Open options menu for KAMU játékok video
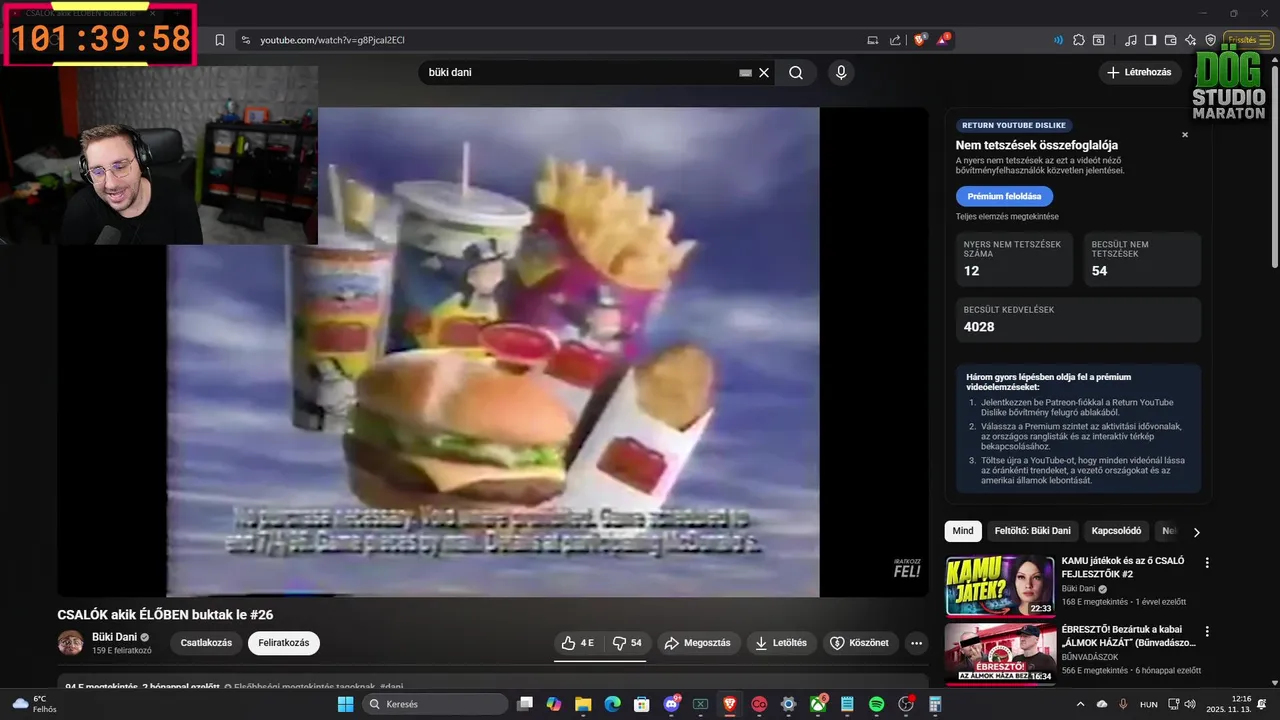This screenshot has width=1280, height=720. pos(1207,563)
